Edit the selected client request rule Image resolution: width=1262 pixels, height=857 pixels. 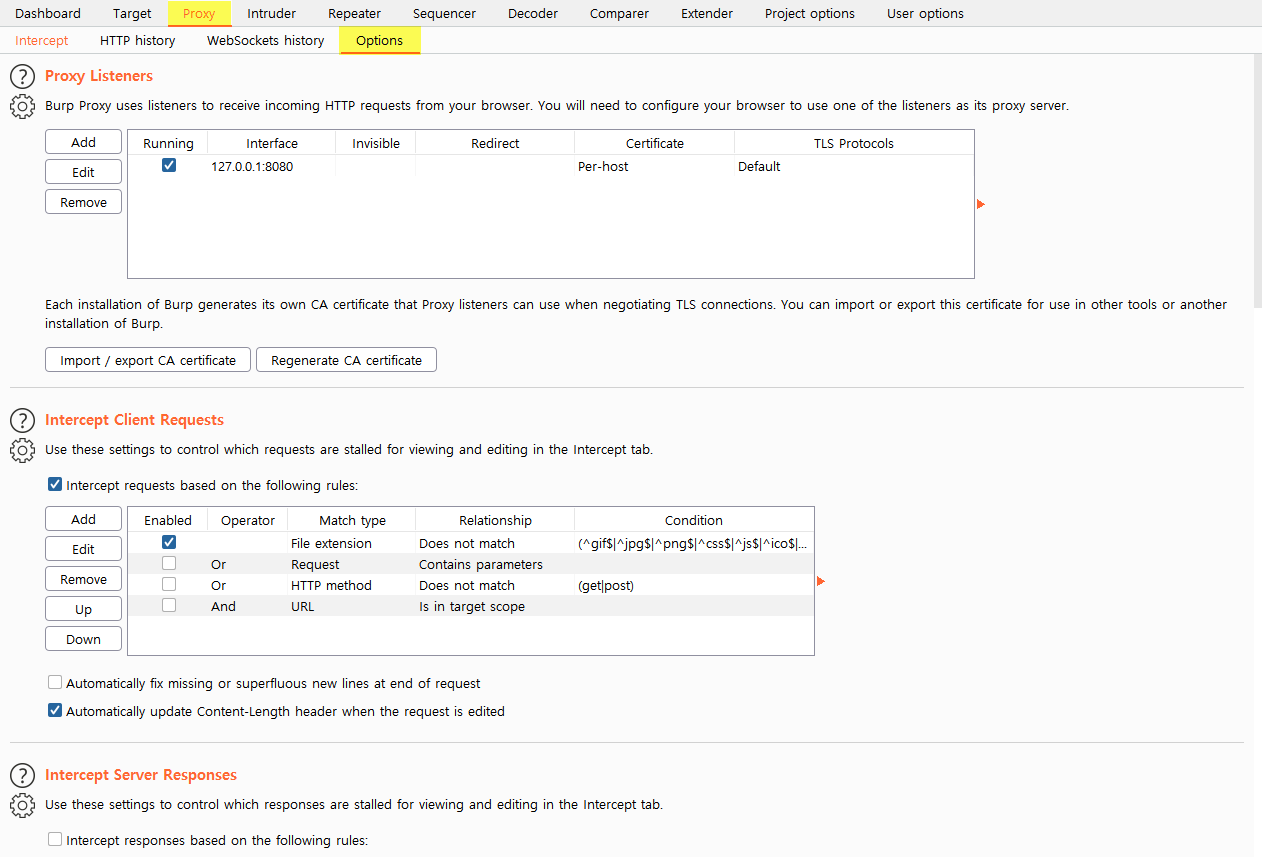84,549
